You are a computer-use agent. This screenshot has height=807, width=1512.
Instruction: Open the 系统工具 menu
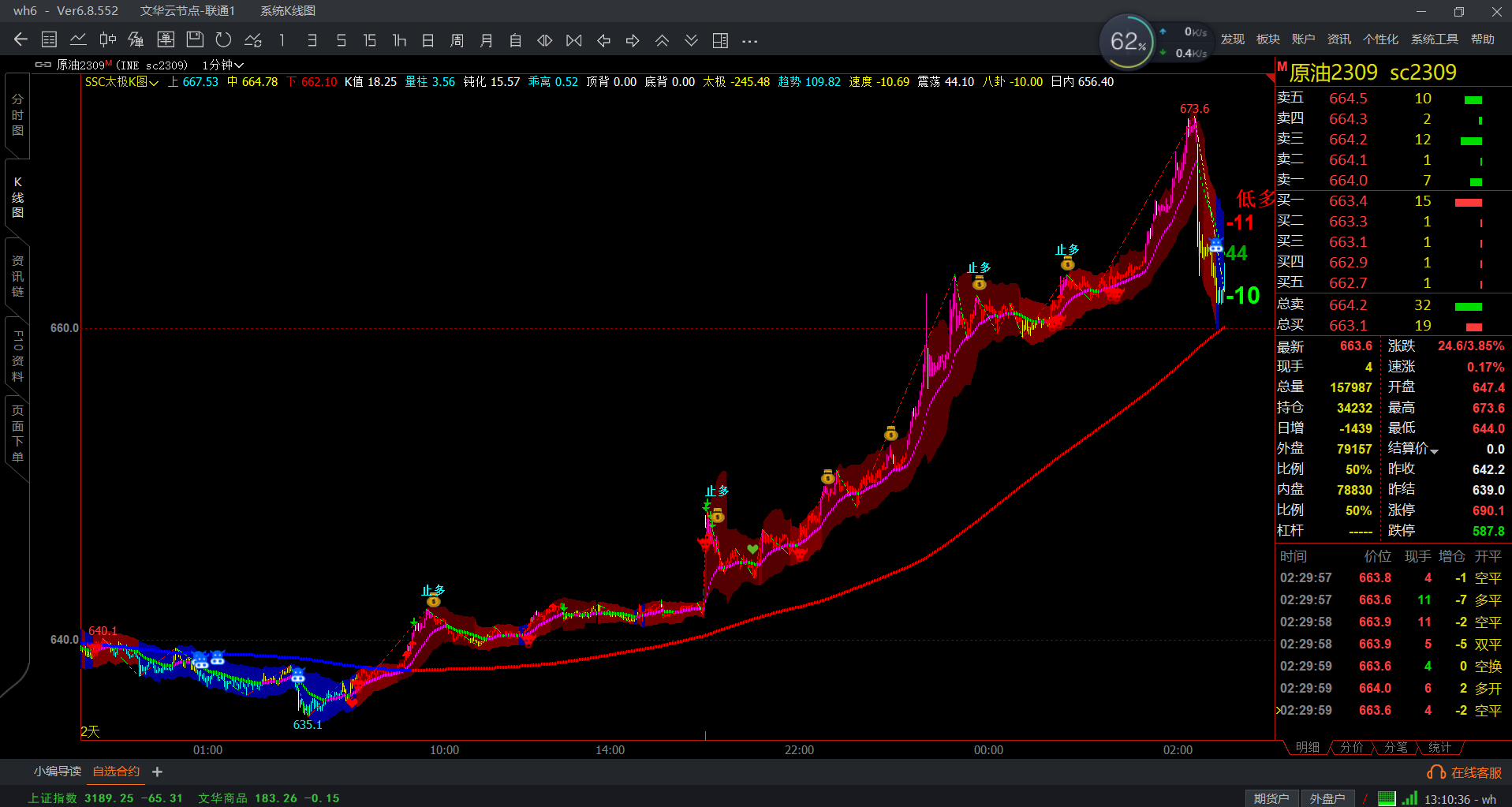(x=1435, y=39)
